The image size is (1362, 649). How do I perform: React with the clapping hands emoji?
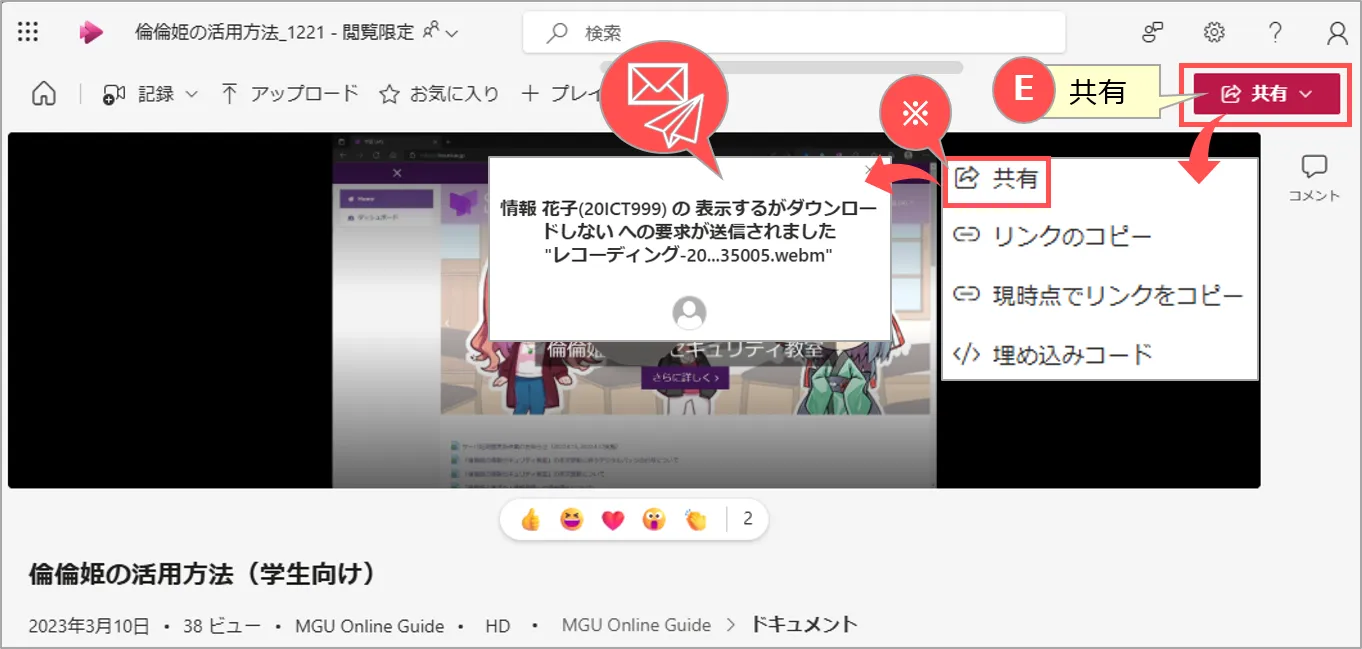click(x=695, y=520)
